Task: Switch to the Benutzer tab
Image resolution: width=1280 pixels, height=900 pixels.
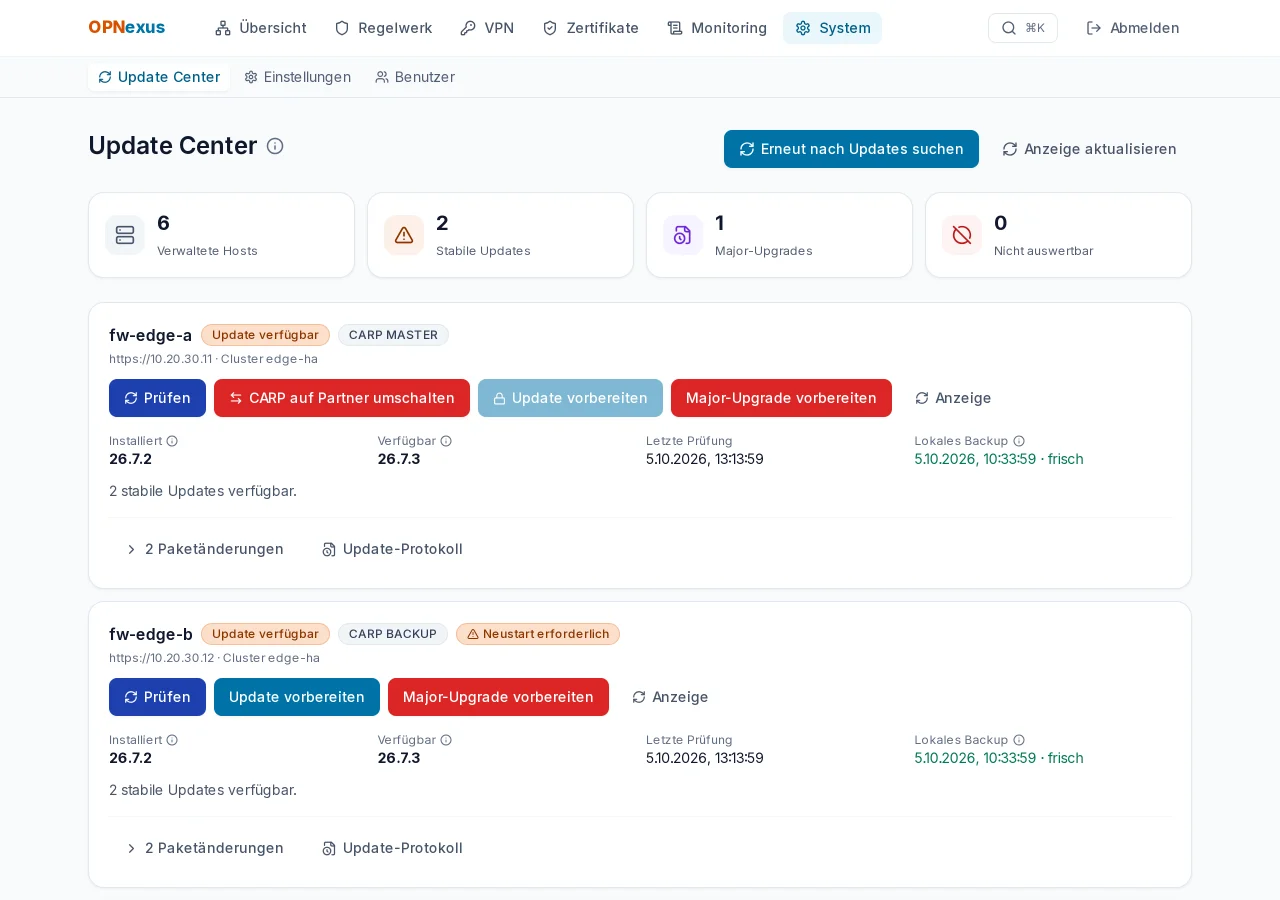Action: (415, 77)
